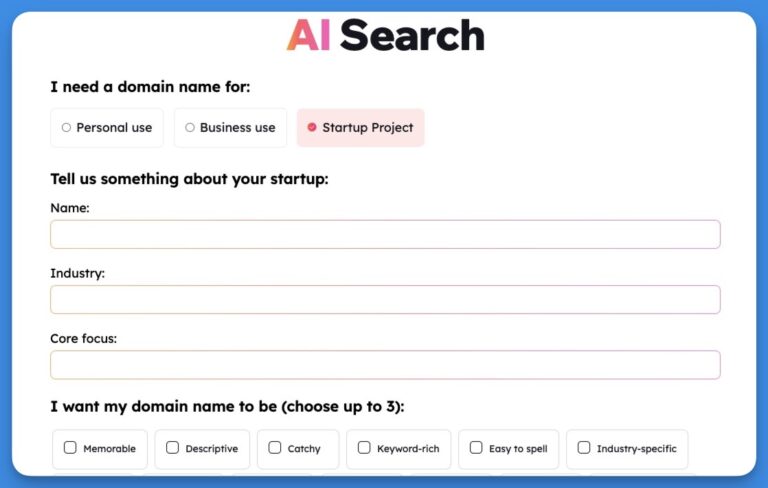Click the AI Search logo
This screenshot has width=768, height=488.
[385, 36]
